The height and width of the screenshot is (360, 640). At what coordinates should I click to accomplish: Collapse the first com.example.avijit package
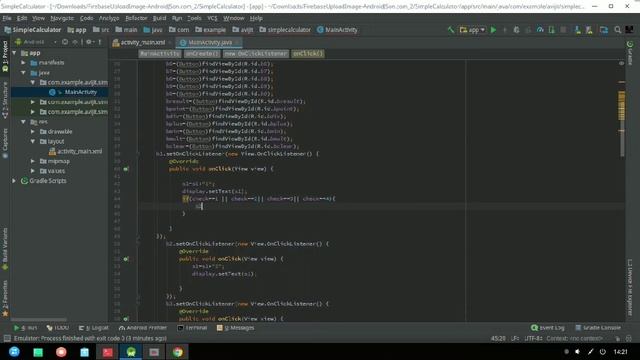coord(33,82)
